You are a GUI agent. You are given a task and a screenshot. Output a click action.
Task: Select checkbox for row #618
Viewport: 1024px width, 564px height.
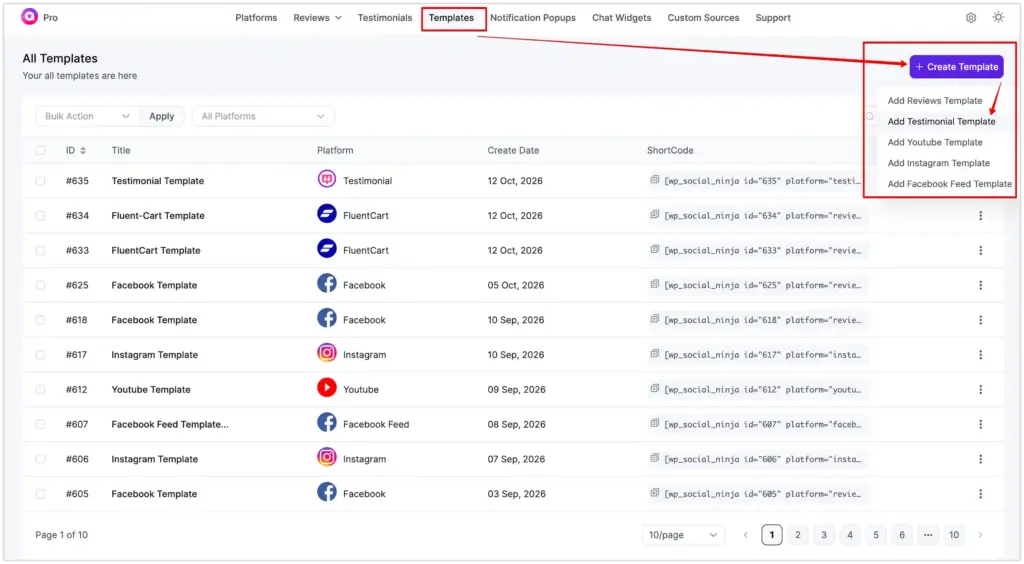click(x=40, y=320)
